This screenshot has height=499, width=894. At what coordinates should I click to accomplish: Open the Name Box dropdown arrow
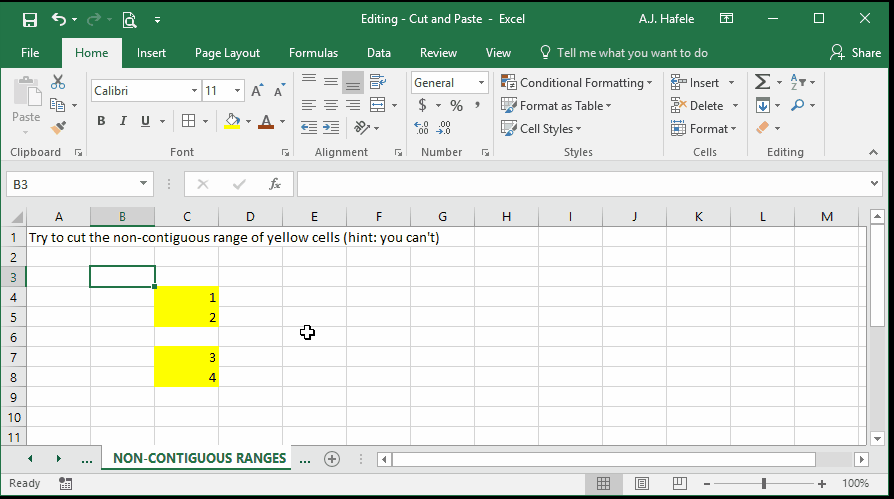point(143,184)
